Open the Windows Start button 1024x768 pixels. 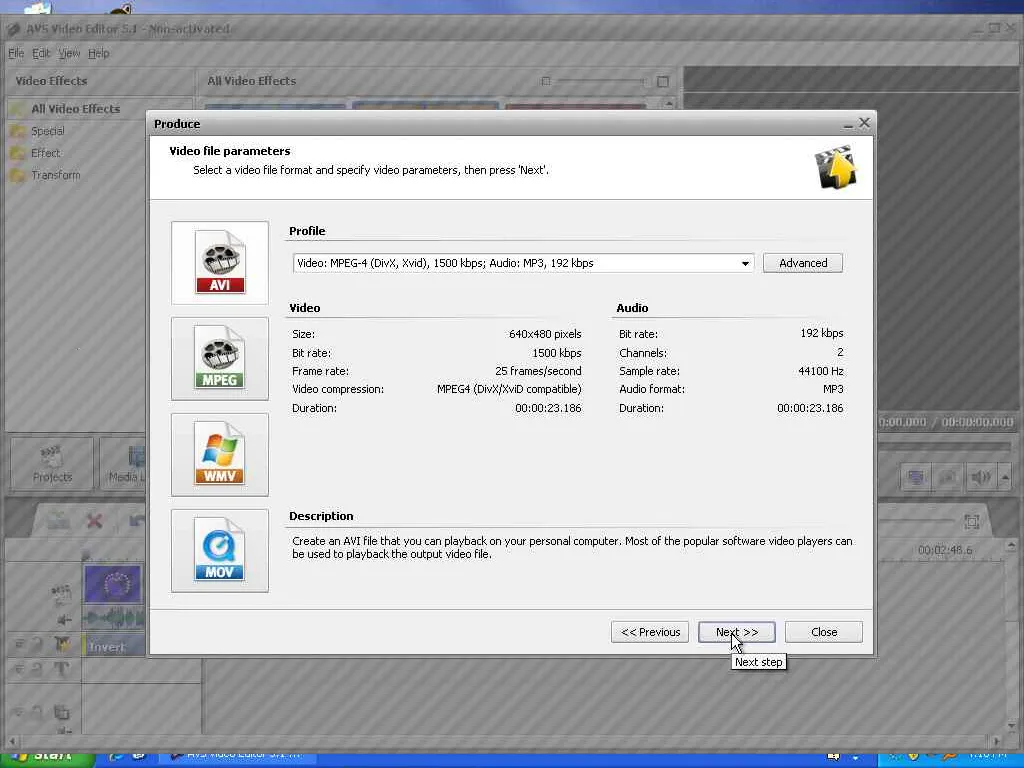[x=46, y=758]
